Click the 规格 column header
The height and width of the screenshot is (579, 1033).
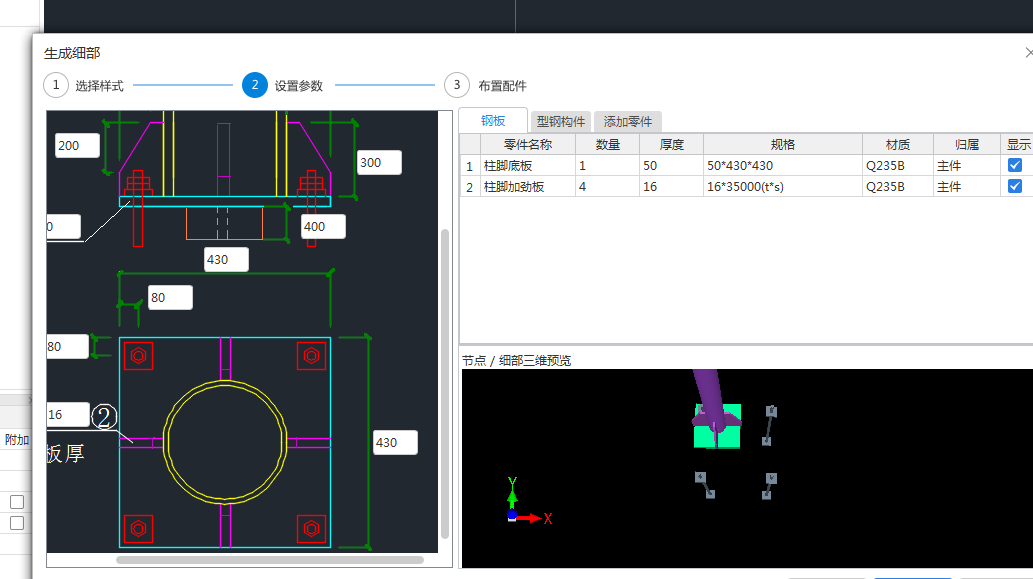(783, 144)
